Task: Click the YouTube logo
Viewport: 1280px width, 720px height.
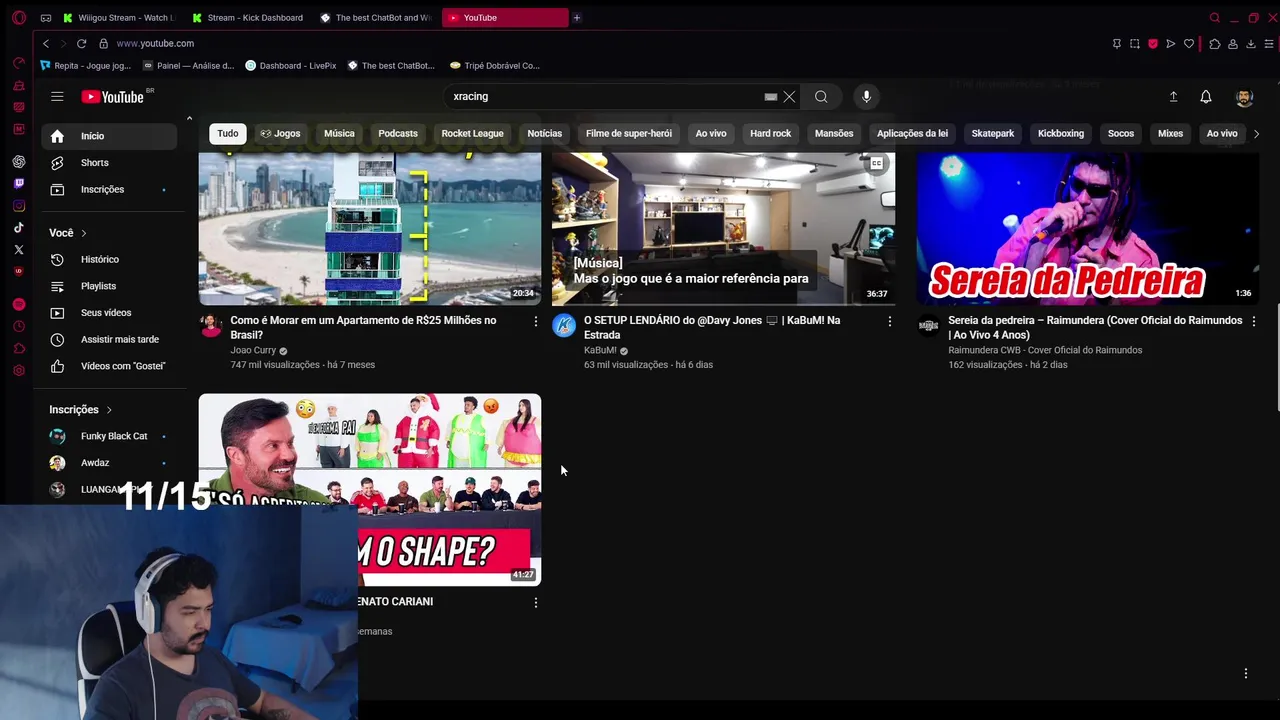Action: (113, 97)
